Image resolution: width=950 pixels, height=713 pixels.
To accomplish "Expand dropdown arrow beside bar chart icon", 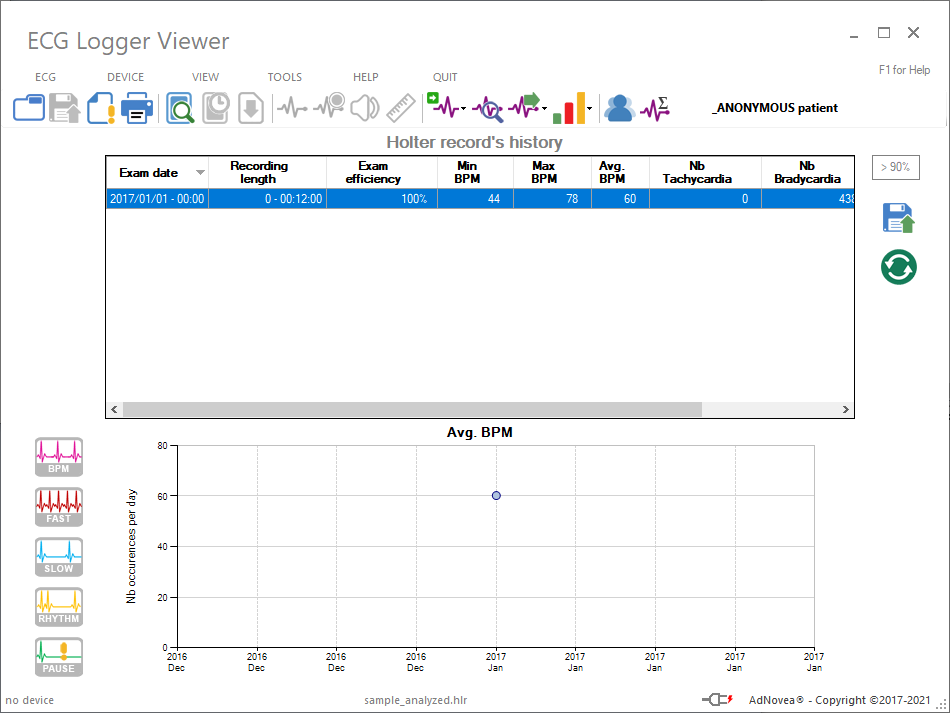I will (x=589, y=109).
